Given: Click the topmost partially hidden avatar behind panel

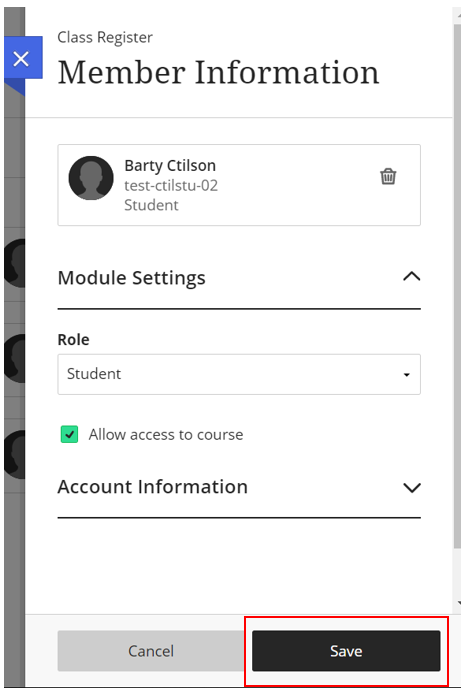Looking at the screenshot, I should tap(15, 263).
